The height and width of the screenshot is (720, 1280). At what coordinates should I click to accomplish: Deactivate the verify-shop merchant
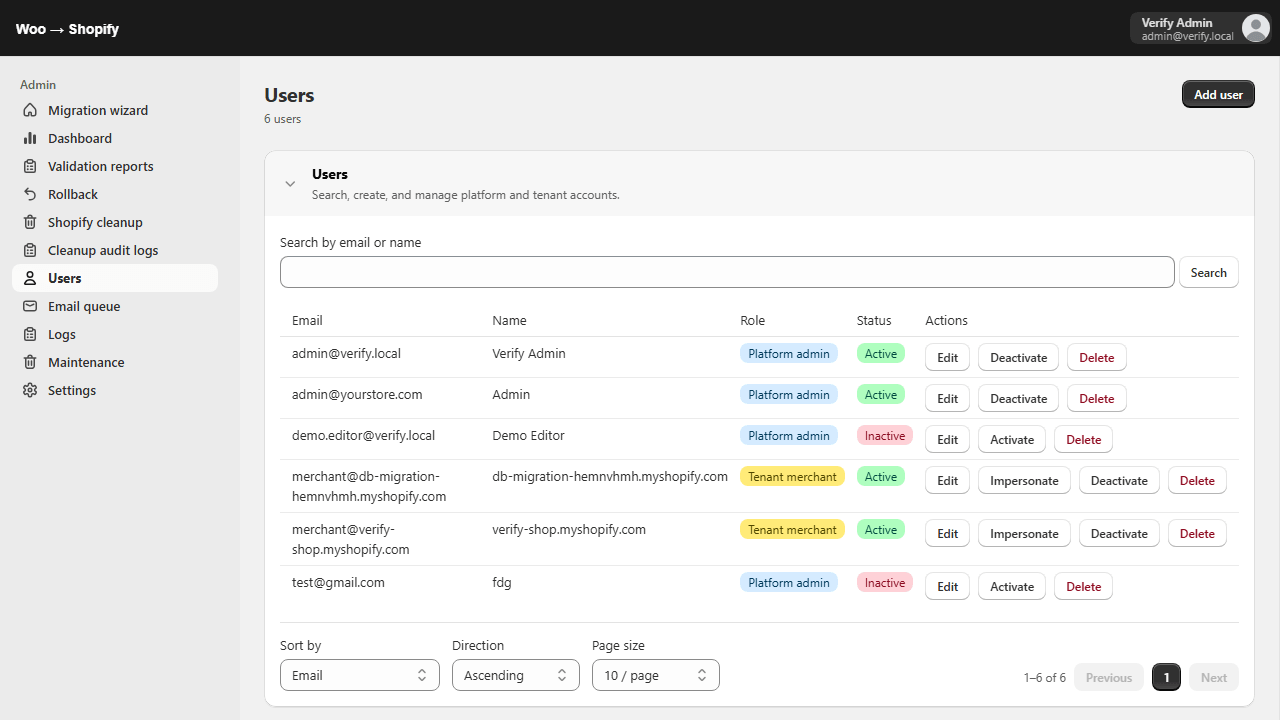click(x=1119, y=533)
